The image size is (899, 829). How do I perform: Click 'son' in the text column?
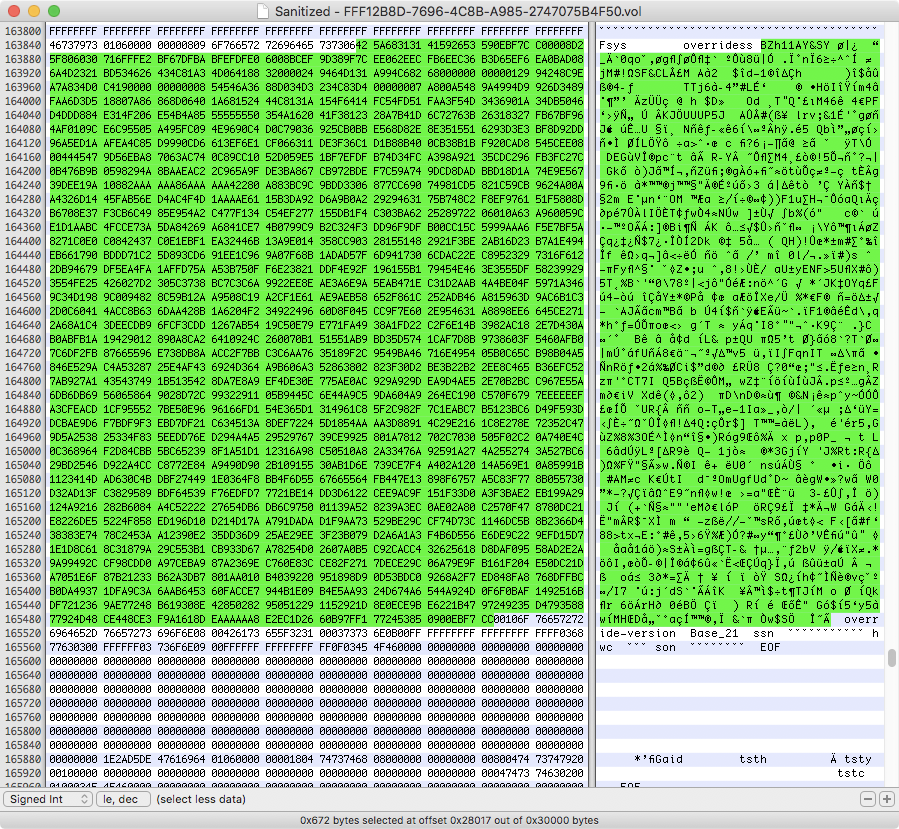coord(665,647)
